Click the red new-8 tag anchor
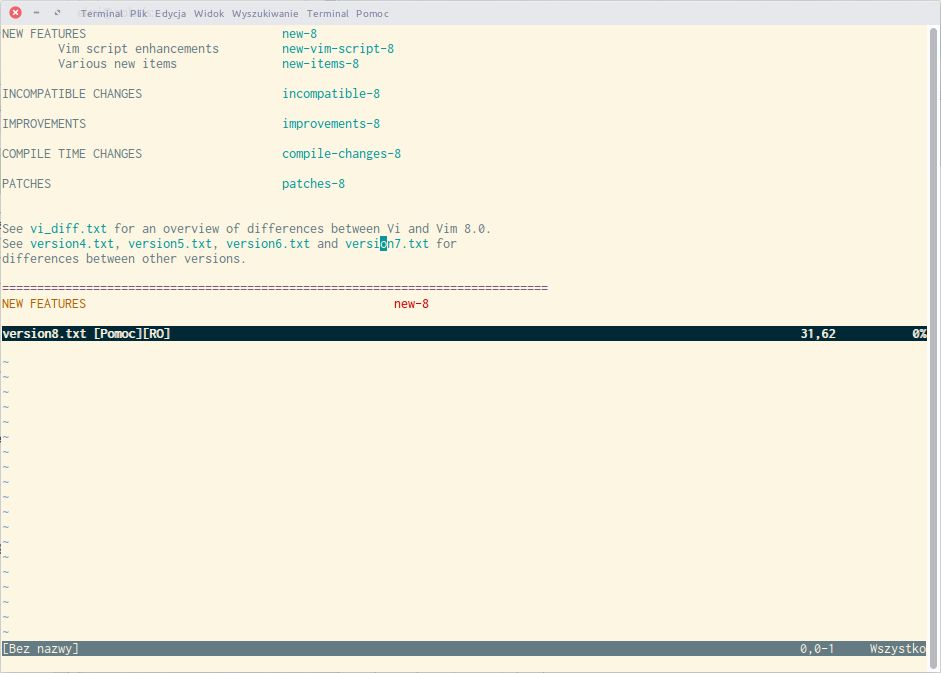 point(411,304)
